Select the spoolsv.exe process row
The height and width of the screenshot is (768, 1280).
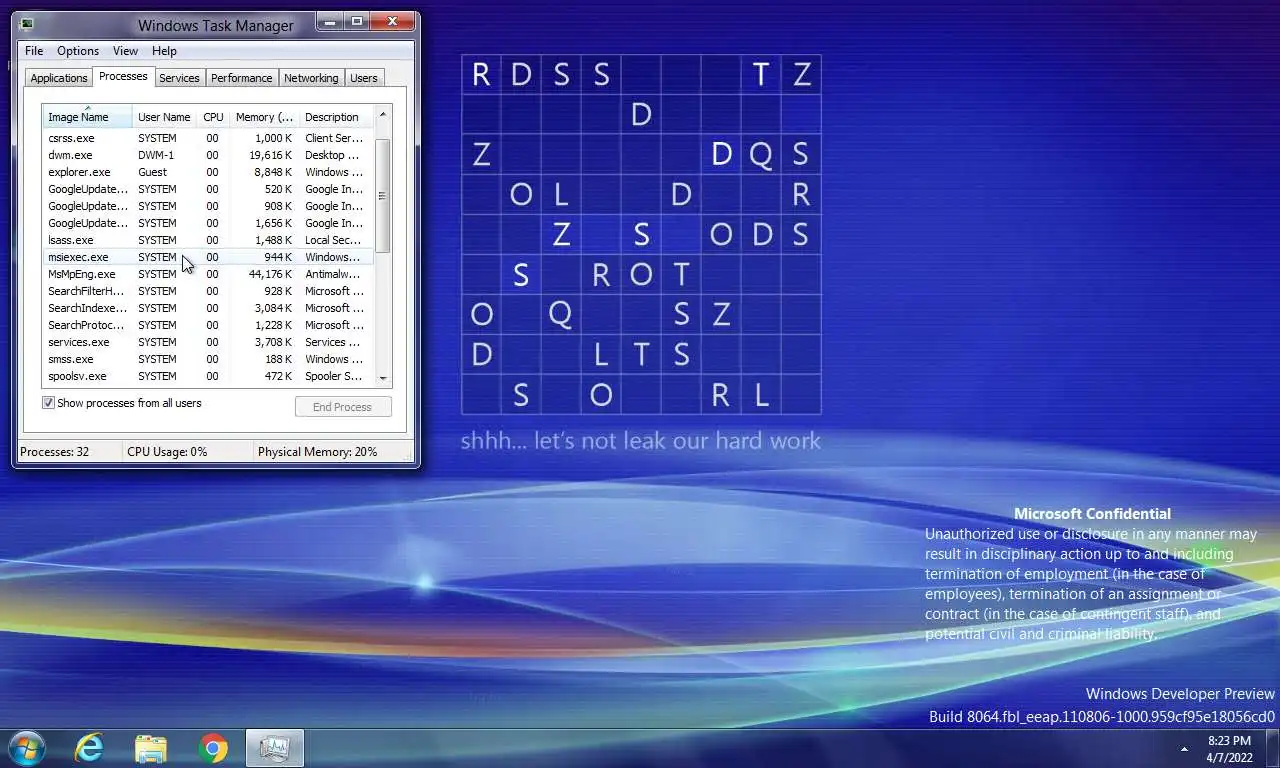[x=208, y=376]
